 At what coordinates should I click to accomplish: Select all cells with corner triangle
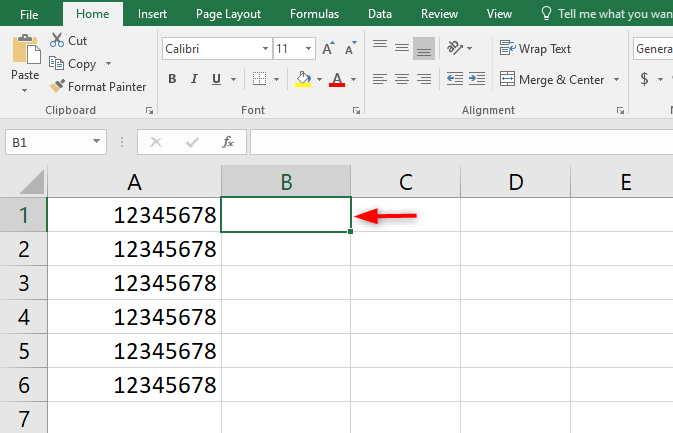(32, 182)
